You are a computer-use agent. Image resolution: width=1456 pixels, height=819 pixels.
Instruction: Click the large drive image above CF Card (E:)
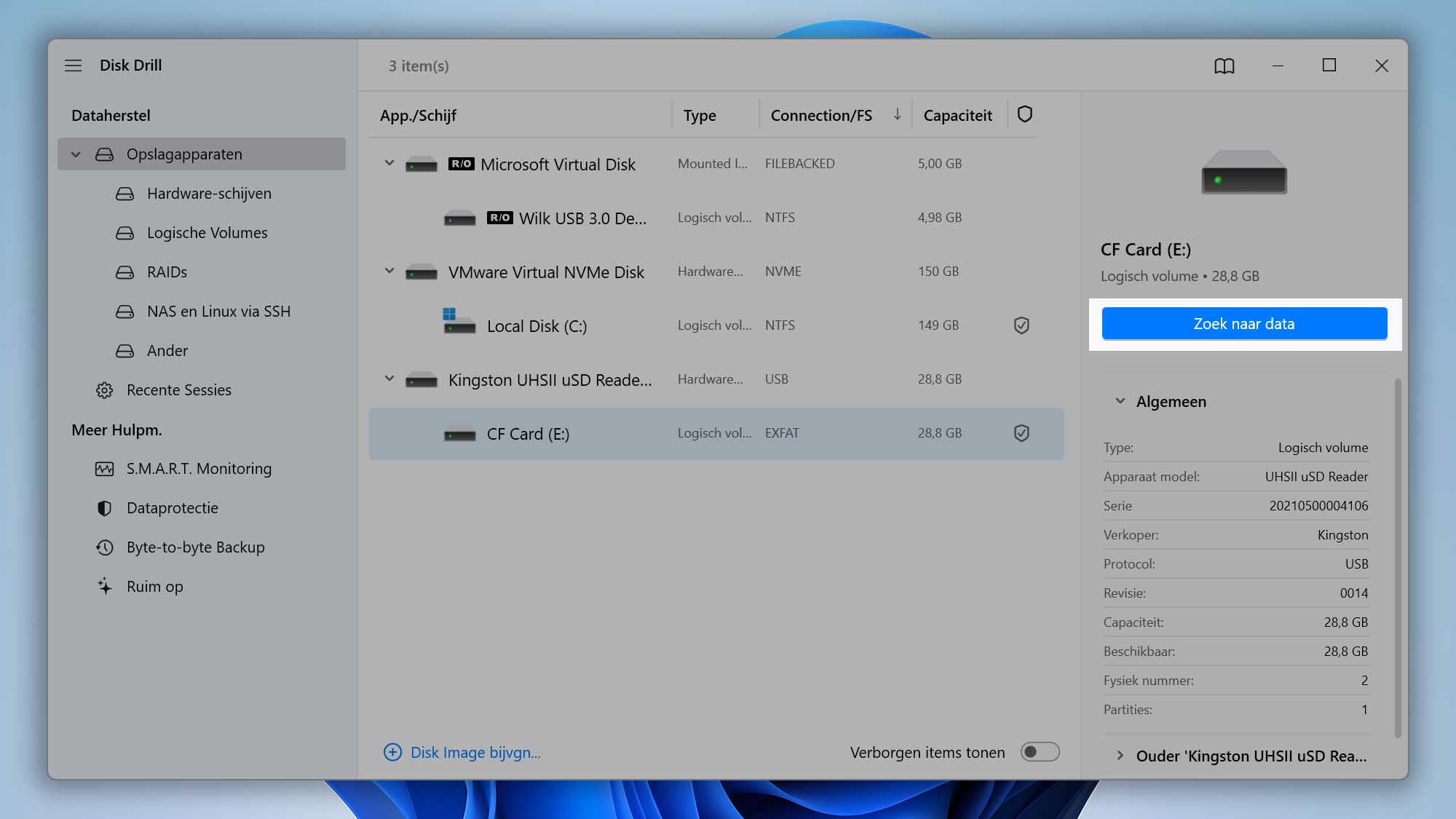tap(1244, 172)
